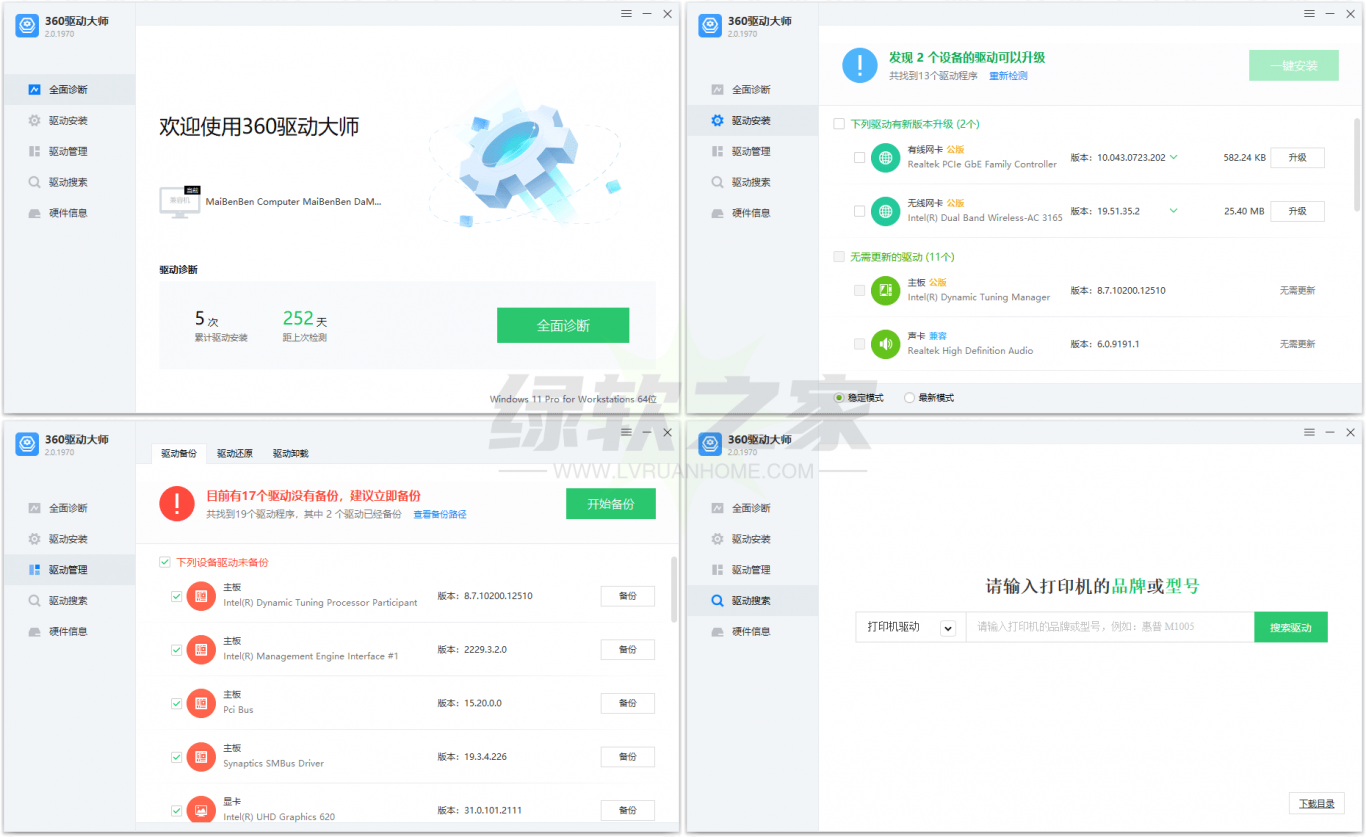Viewport: 1366px width, 837px height.
Task: Click the computer icon beside MaiBenBen Computer
Action: [179, 200]
